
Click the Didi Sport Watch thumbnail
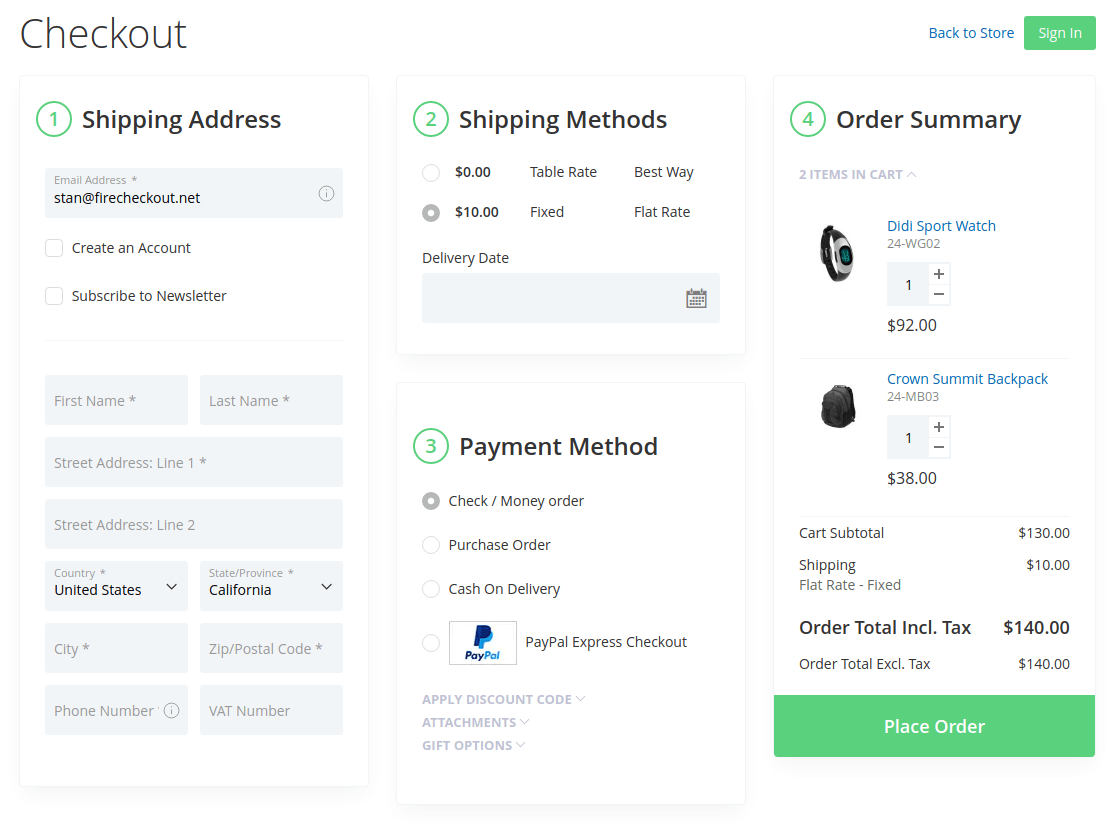837,253
